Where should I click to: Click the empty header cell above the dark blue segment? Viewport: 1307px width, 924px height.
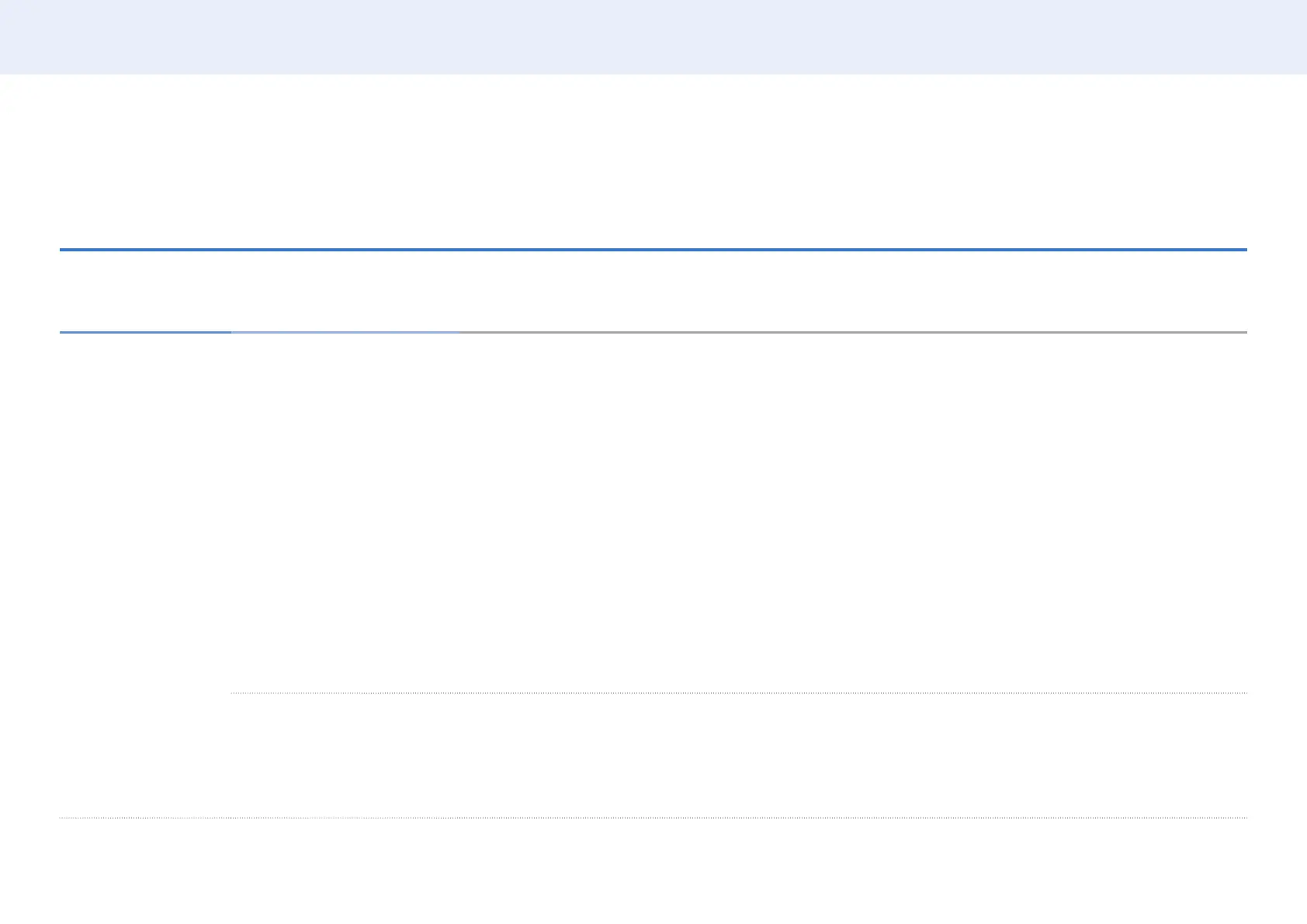[x=145, y=292]
